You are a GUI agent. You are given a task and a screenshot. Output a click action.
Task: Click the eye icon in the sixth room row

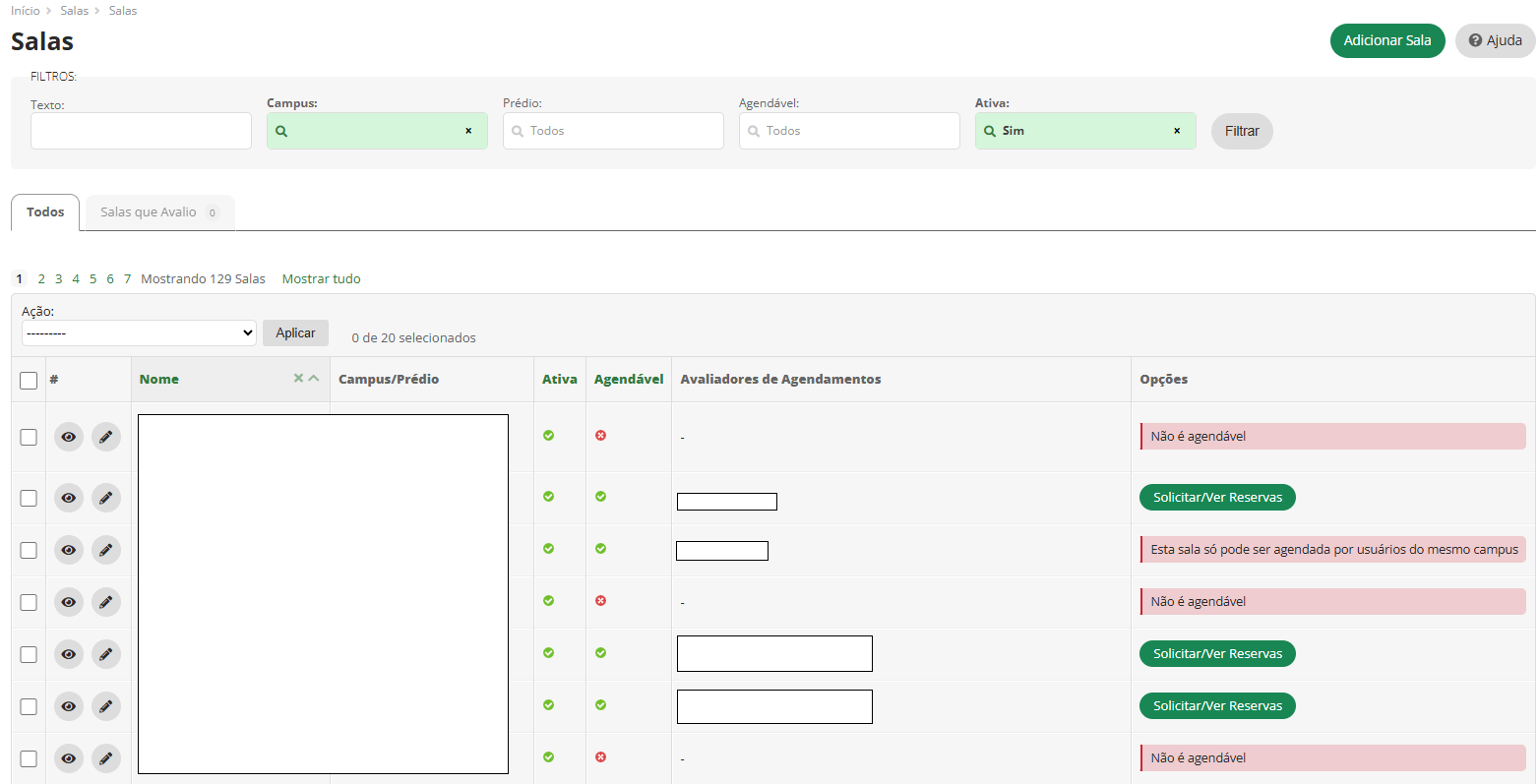[69, 706]
